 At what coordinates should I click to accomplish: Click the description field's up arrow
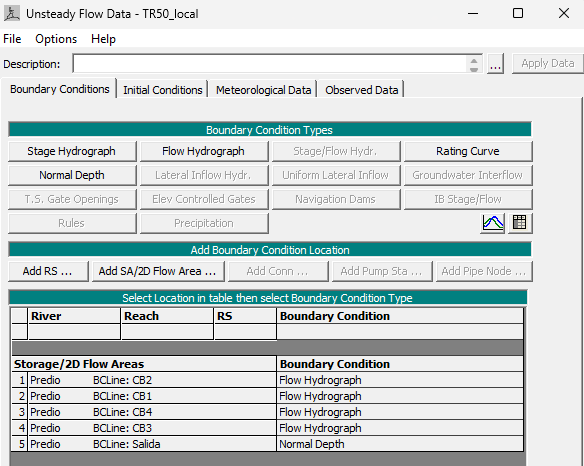pos(474,60)
